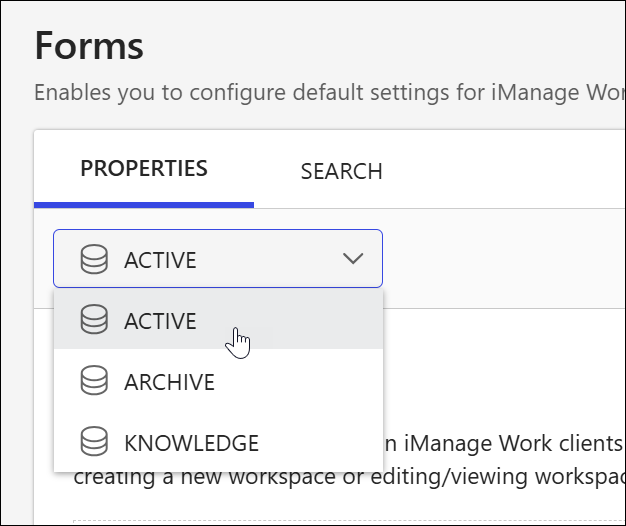
Task: Click database icon beside KNOWLEDGE option
Action: point(94,441)
